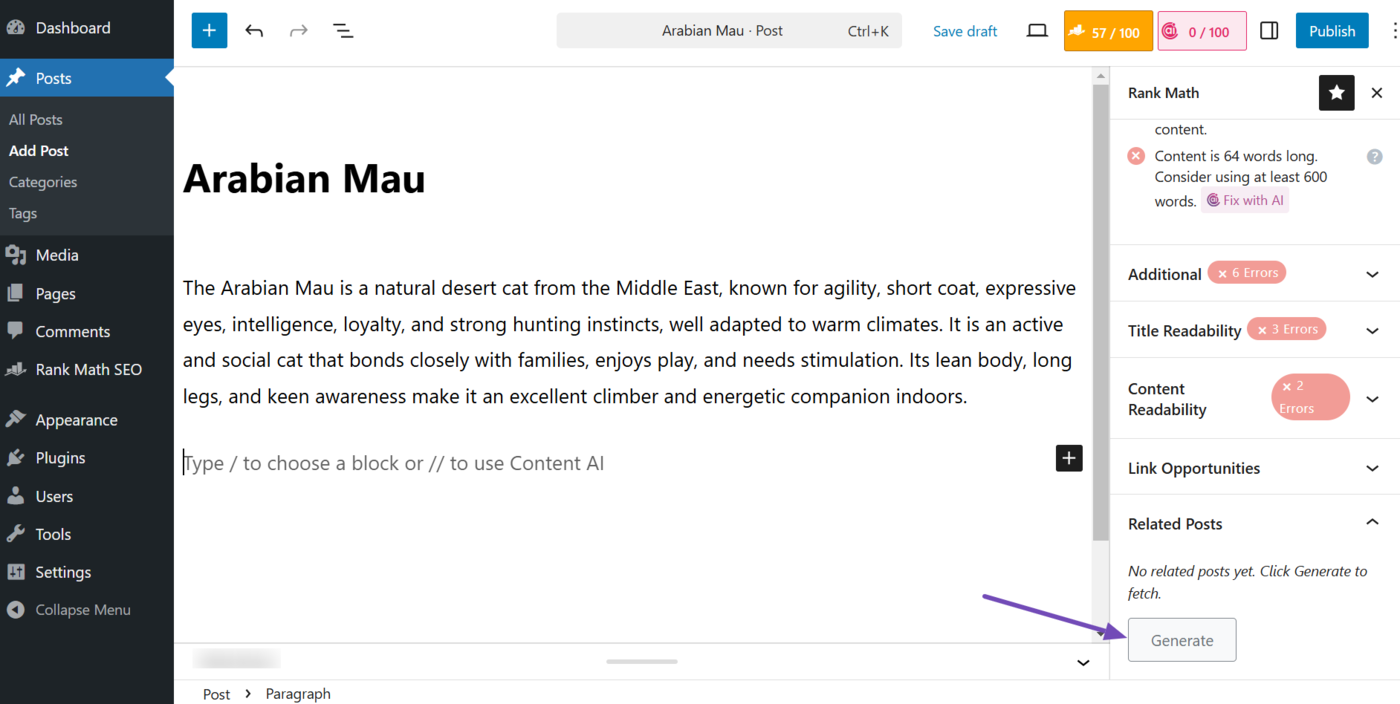The height and width of the screenshot is (704, 1400).
Task: Toggle the Settings sidebar panel icon
Action: tap(1269, 31)
